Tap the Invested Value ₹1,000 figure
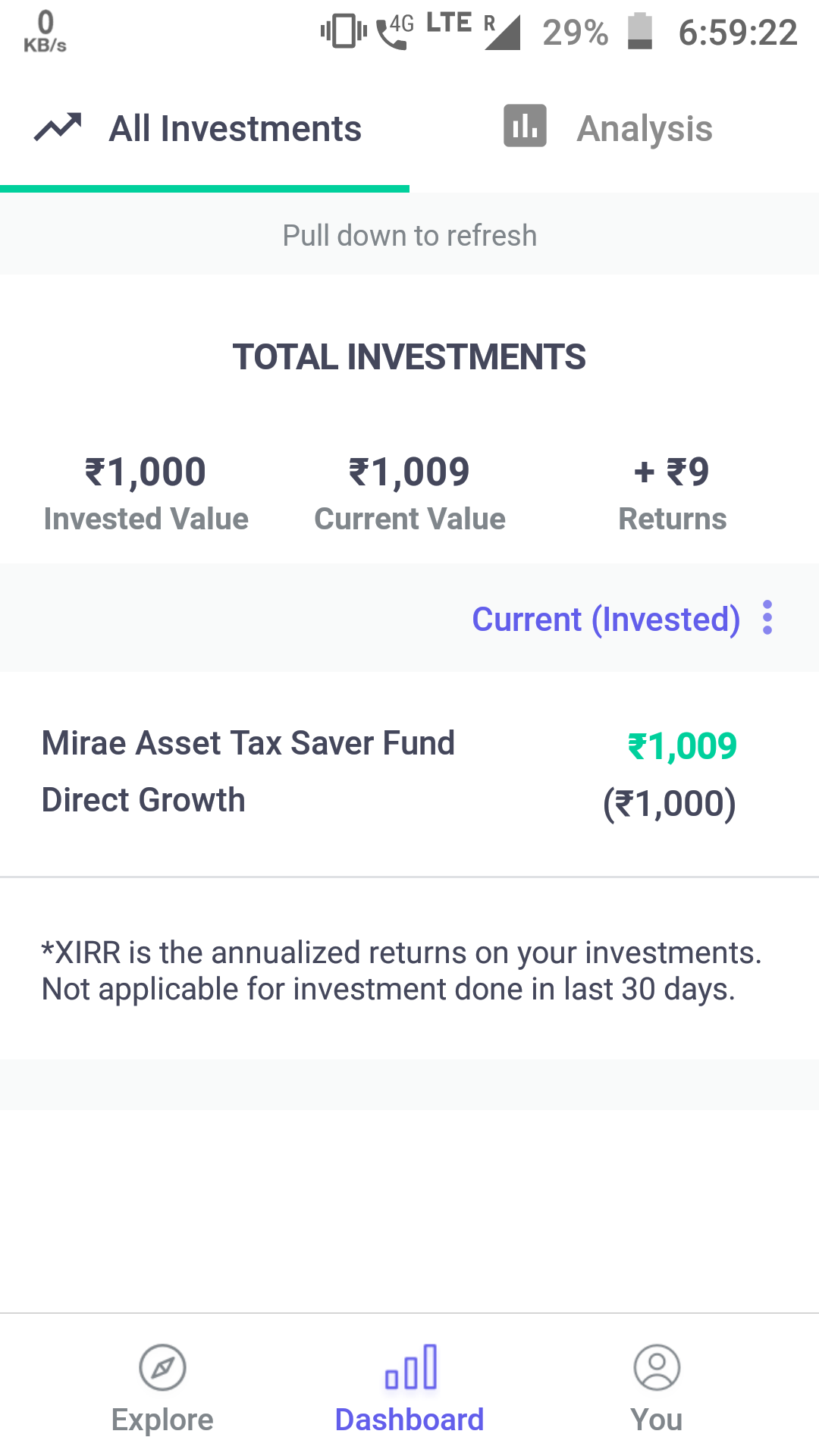This screenshot has width=819, height=1456. pos(146,472)
